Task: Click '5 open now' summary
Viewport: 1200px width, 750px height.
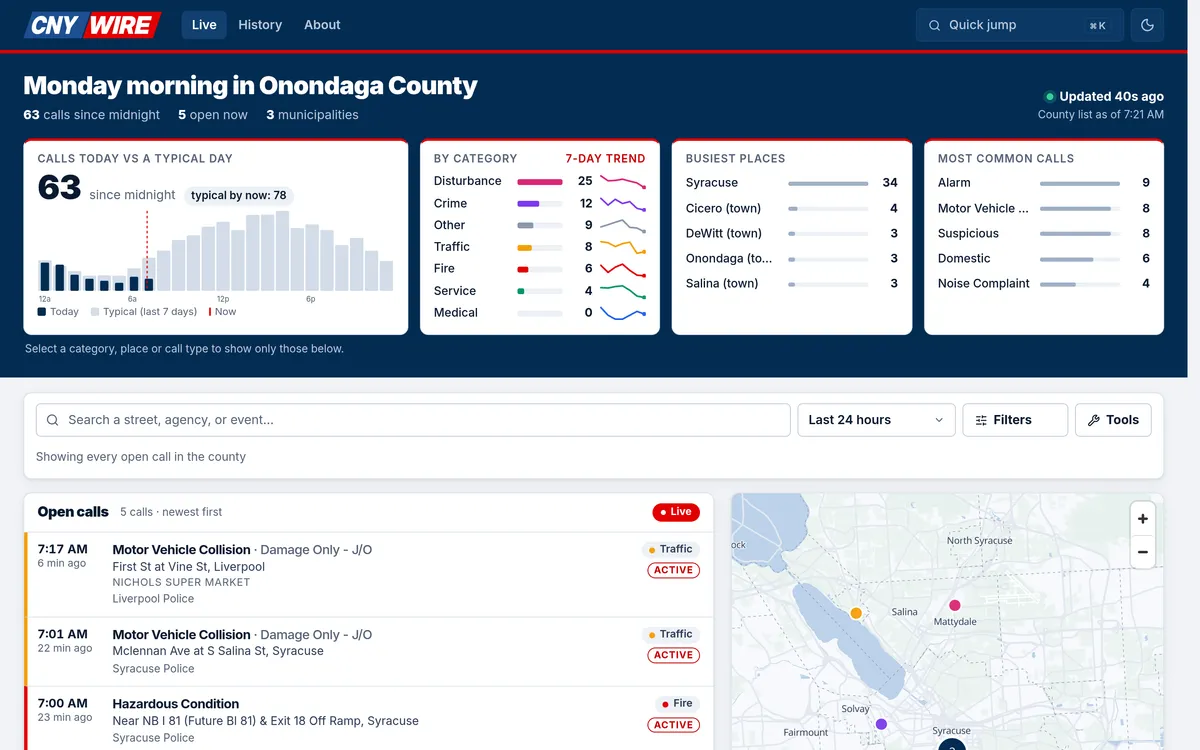Action: [213, 115]
